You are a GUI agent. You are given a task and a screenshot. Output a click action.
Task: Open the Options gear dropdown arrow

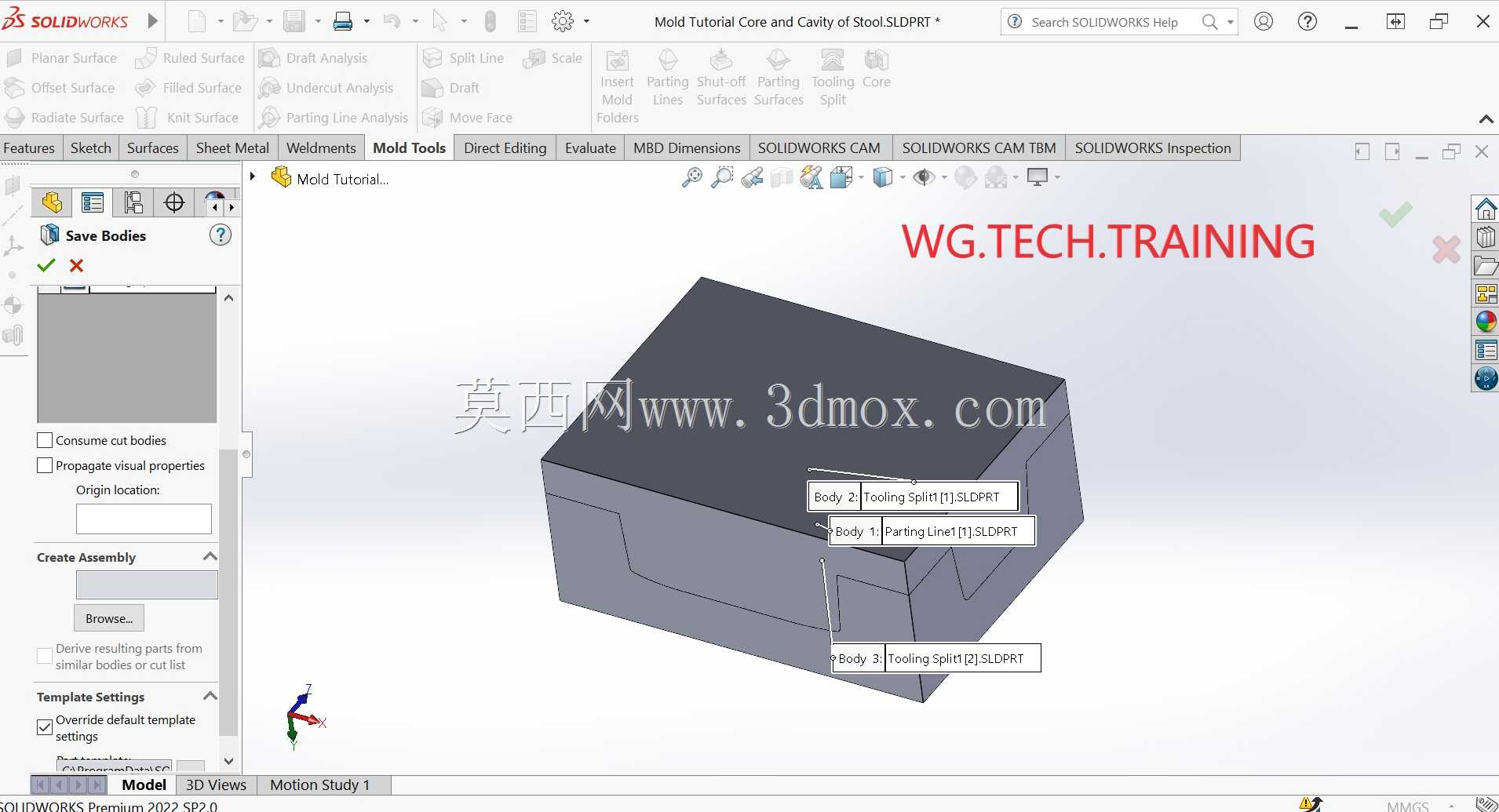pyautogui.click(x=586, y=21)
